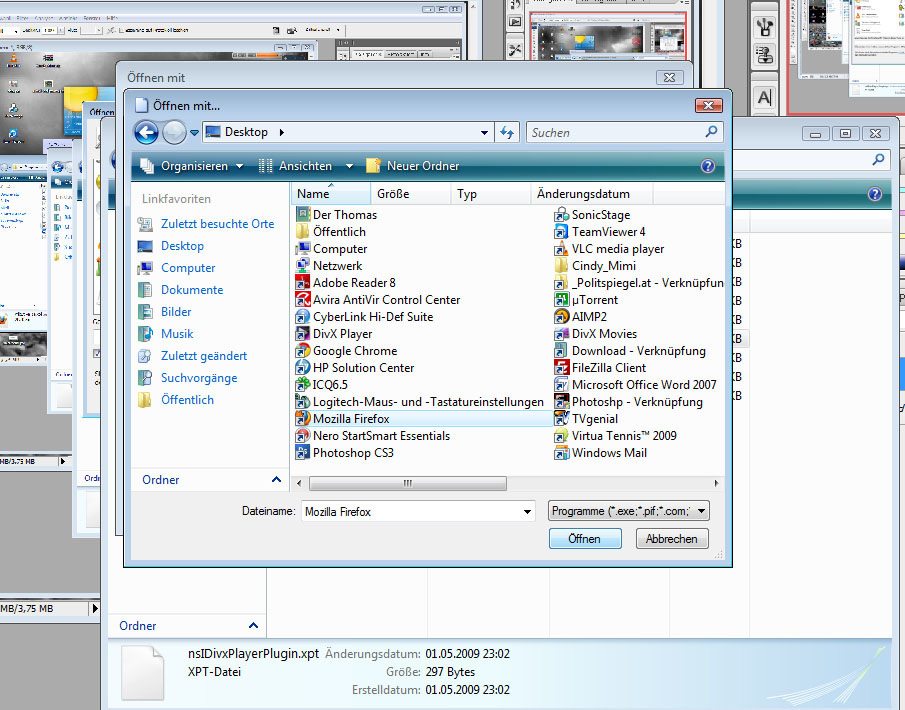Select Logitech-Maus- und -Tastatureinstellungen entry
Screen dimensions: 905x710
pos(420,402)
